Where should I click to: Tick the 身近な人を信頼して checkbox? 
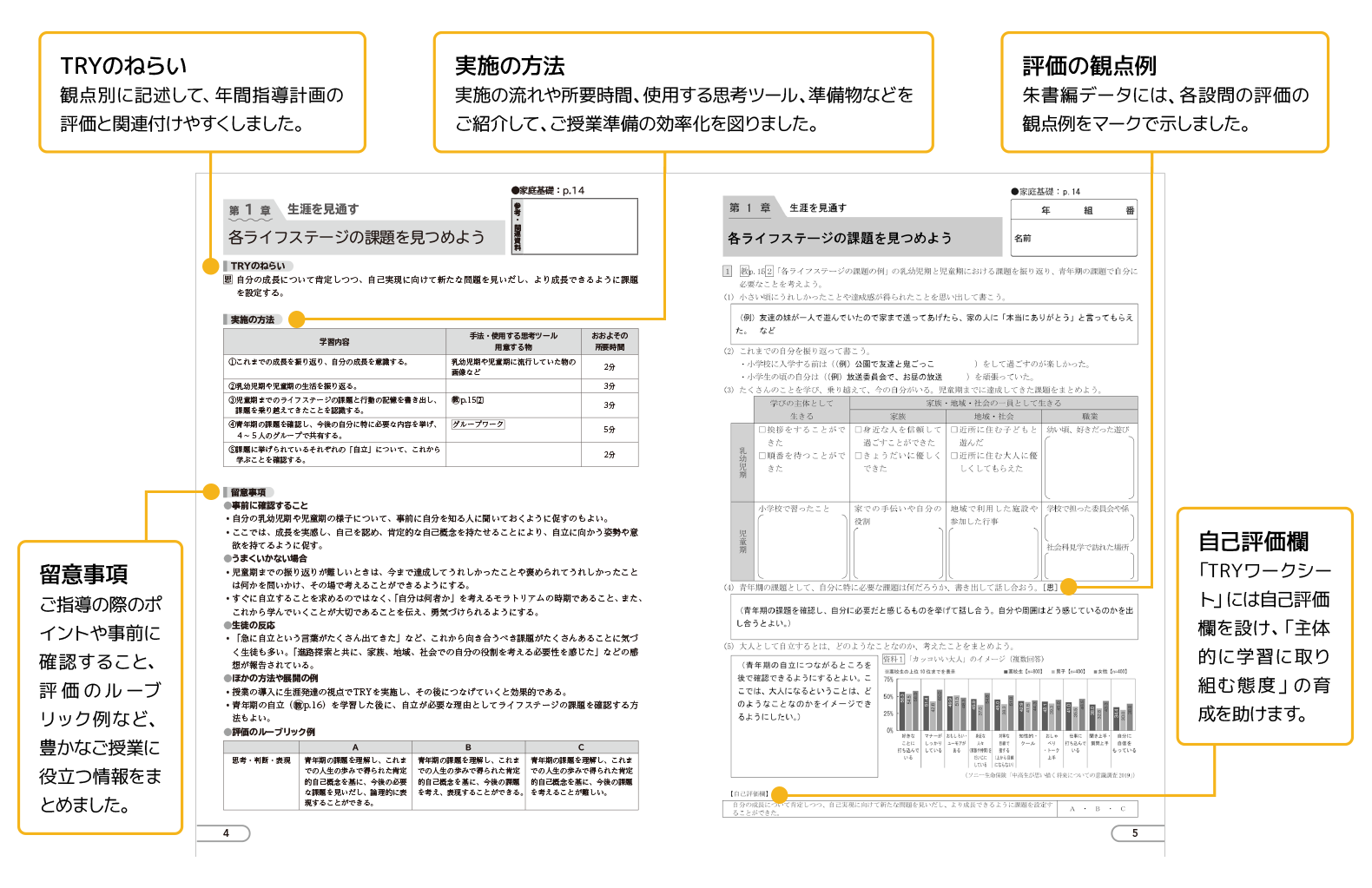click(858, 430)
